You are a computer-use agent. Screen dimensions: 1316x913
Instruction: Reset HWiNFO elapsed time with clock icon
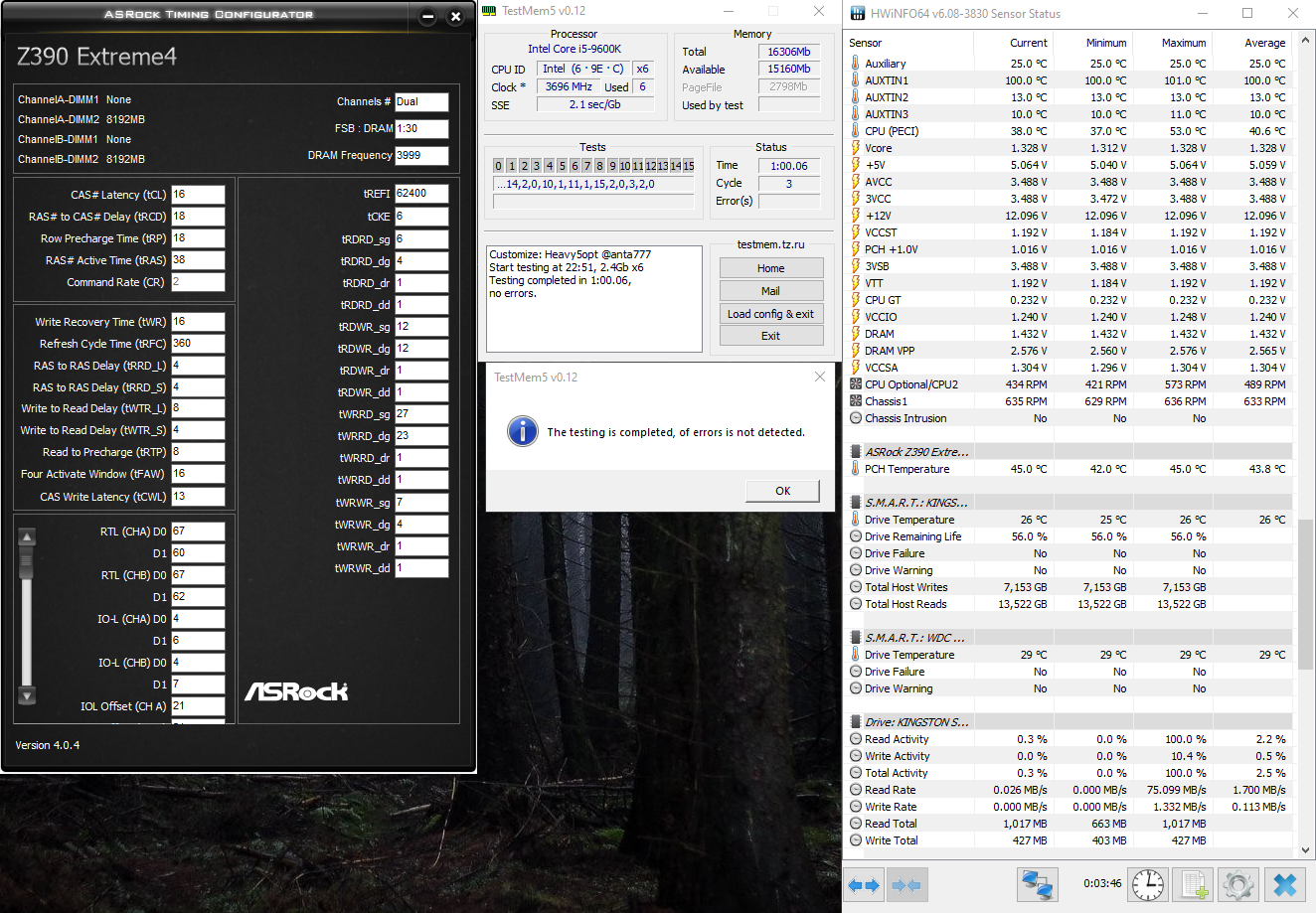click(1148, 884)
